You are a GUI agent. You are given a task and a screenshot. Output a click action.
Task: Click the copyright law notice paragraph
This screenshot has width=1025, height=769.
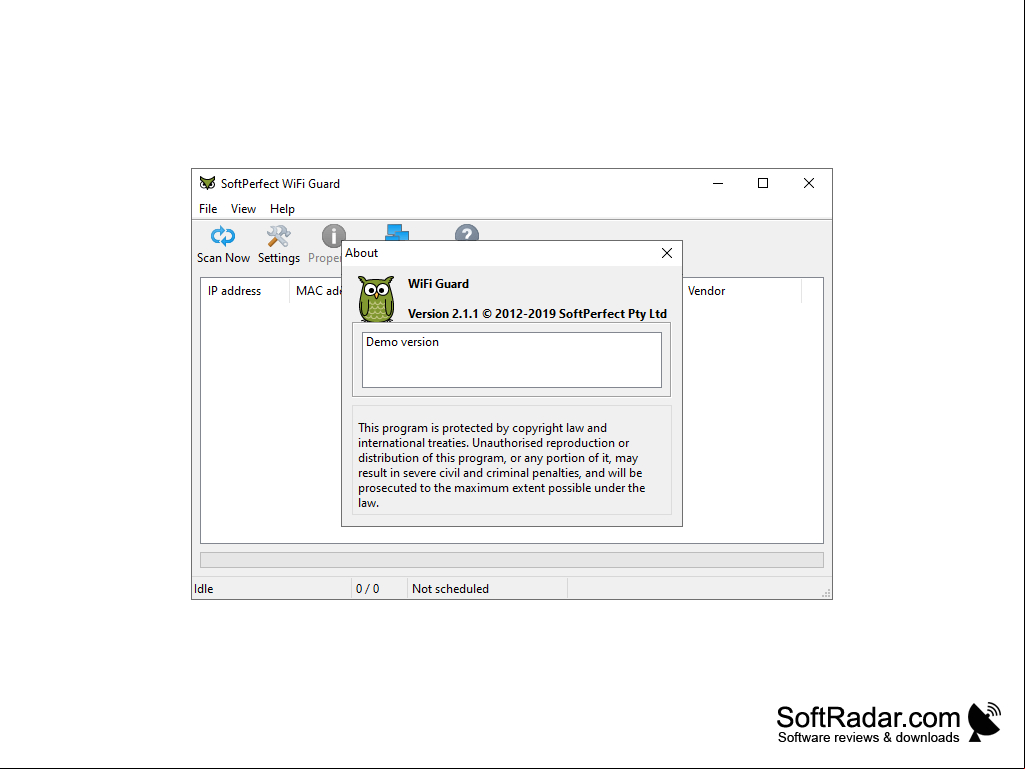coord(502,465)
